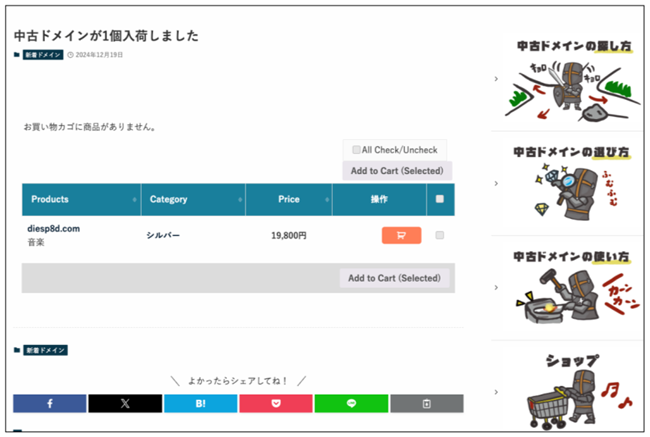Open 新着ドメイン category tag below the table

point(44,350)
